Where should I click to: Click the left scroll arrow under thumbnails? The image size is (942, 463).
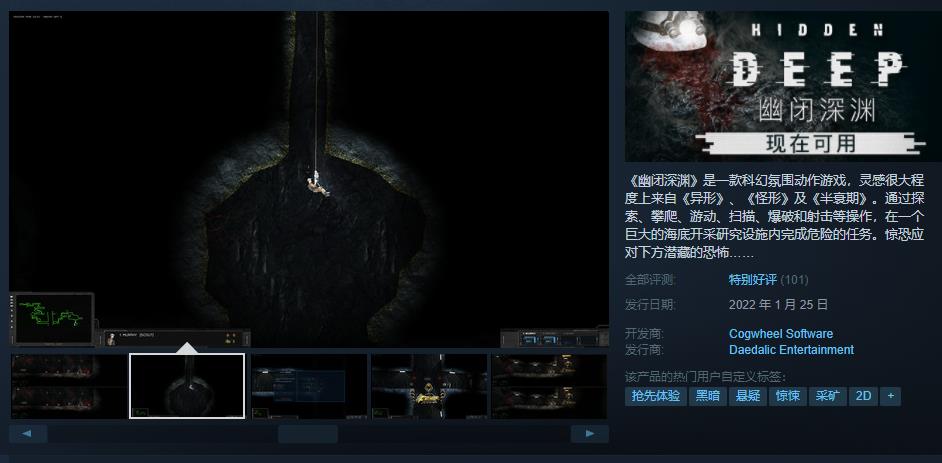click(28, 434)
